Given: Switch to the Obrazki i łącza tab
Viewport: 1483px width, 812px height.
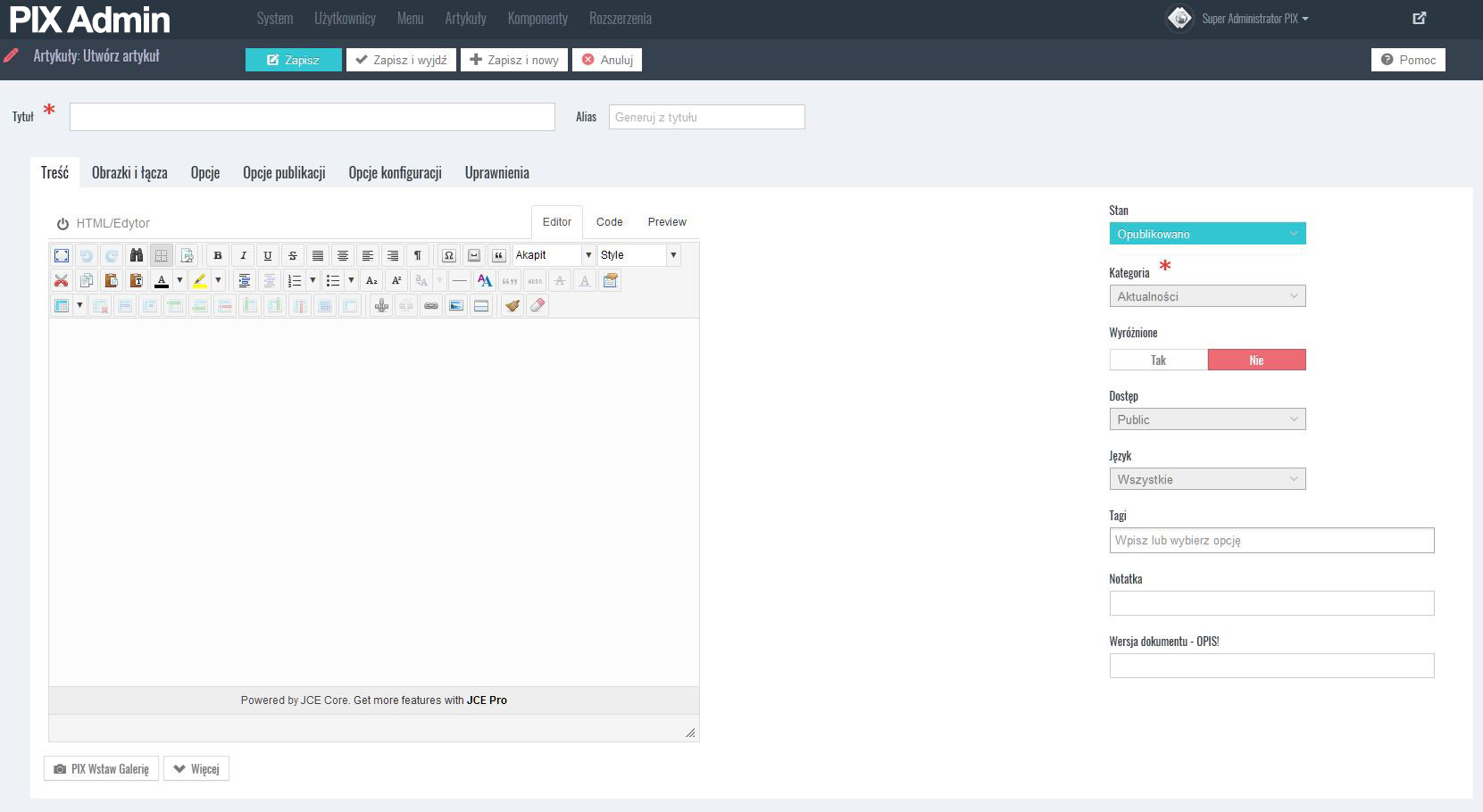Looking at the screenshot, I should pos(129,173).
